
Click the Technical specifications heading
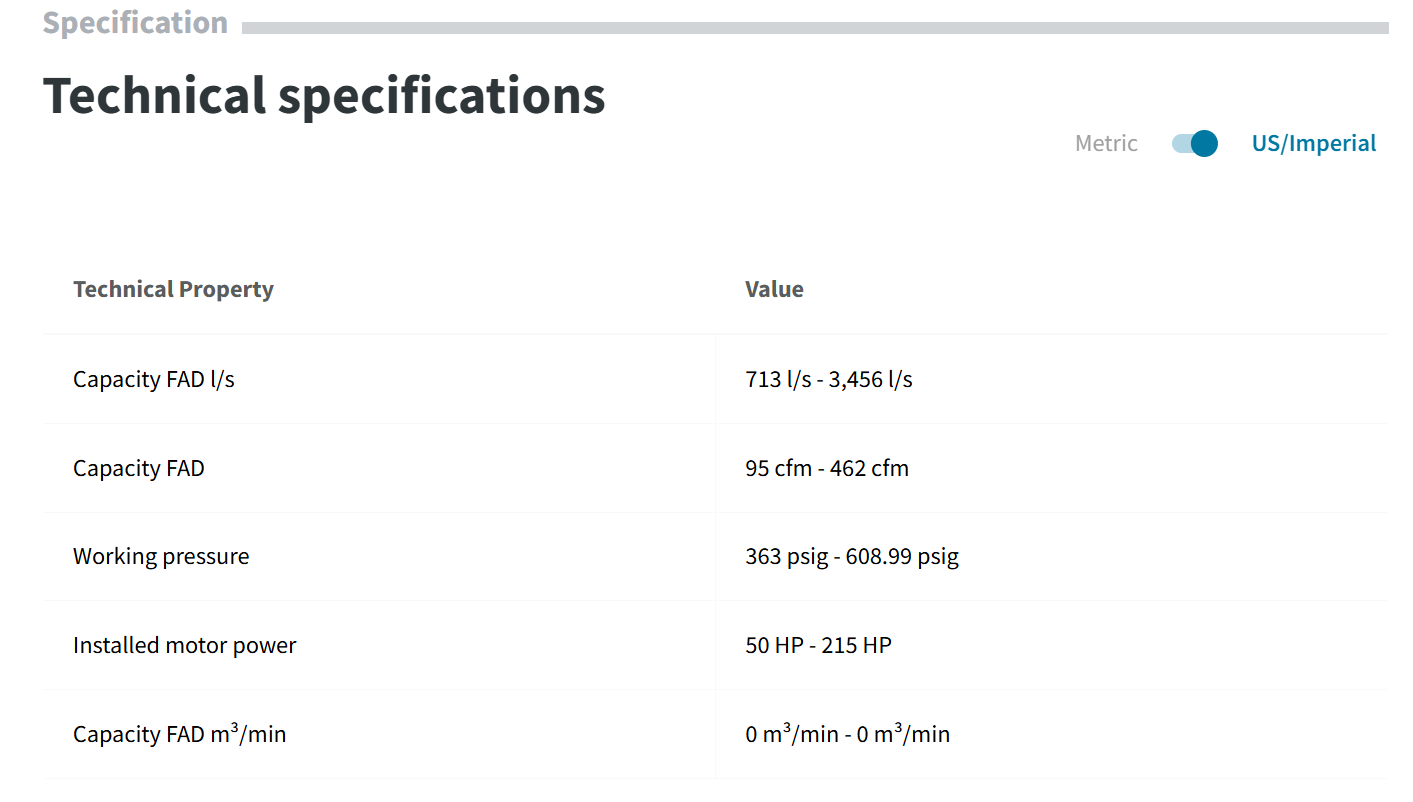[324, 96]
